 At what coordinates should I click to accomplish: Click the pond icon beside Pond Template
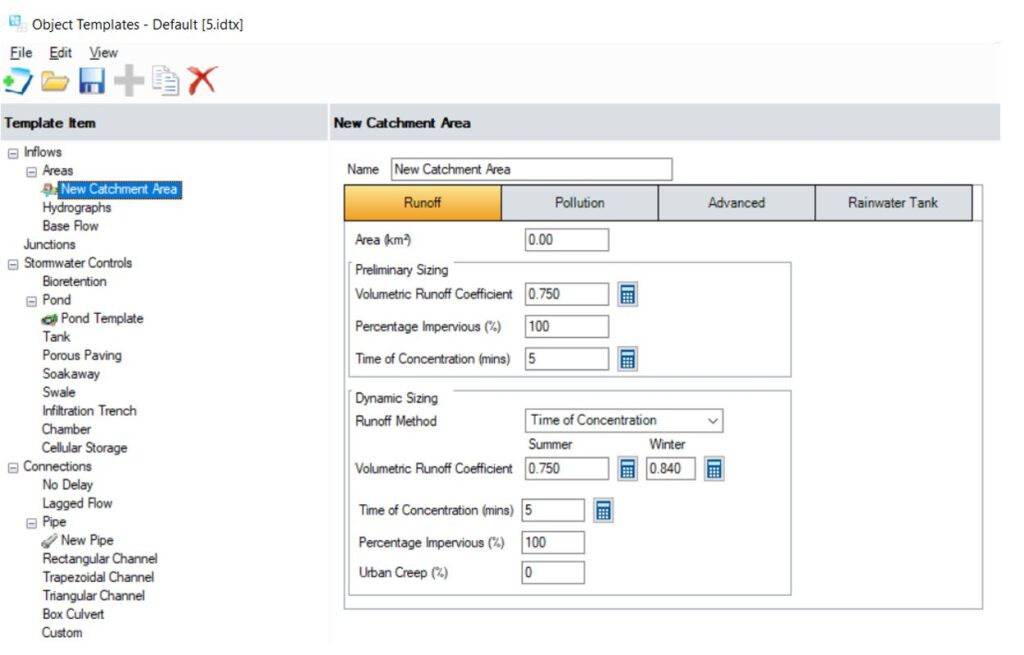coord(49,319)
